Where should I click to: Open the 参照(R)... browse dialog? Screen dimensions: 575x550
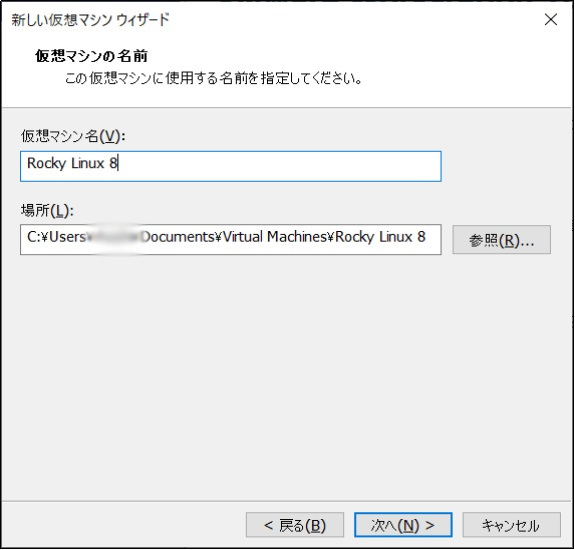[x=501, y=240]
